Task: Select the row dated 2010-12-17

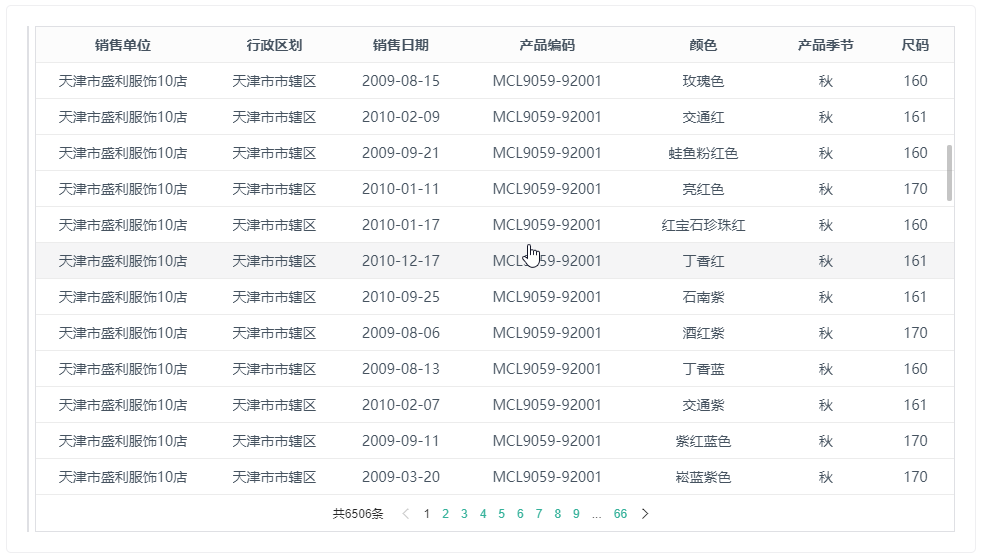Action: click(400, 261)
